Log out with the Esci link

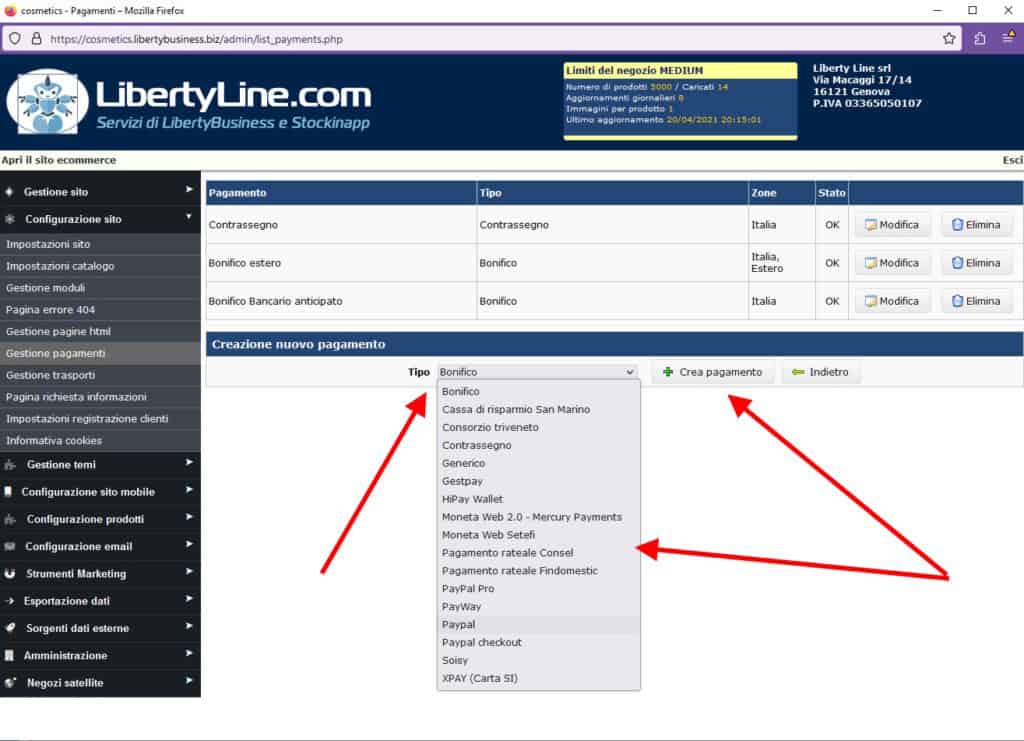[1013, 160]
